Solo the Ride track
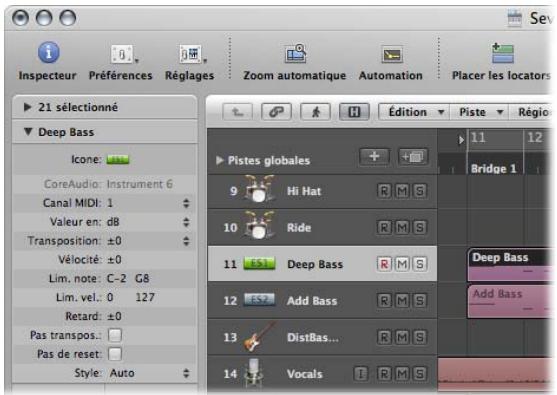 (x=420, y=227)
